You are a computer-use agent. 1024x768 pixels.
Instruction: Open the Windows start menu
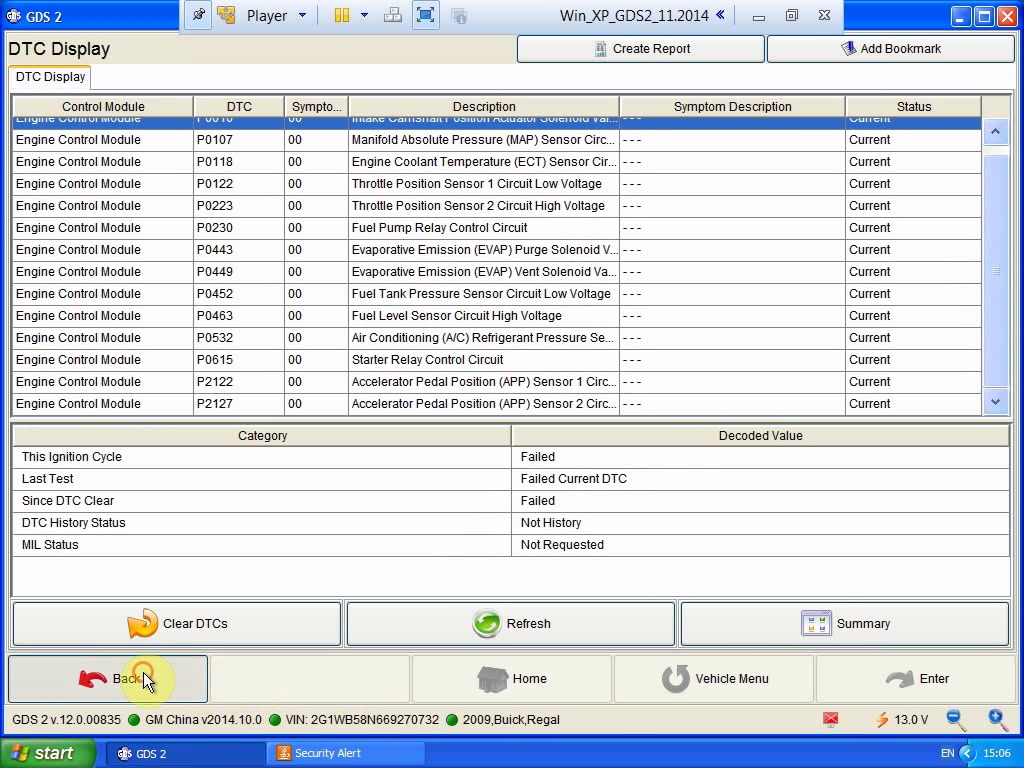(x=48, y=753)
